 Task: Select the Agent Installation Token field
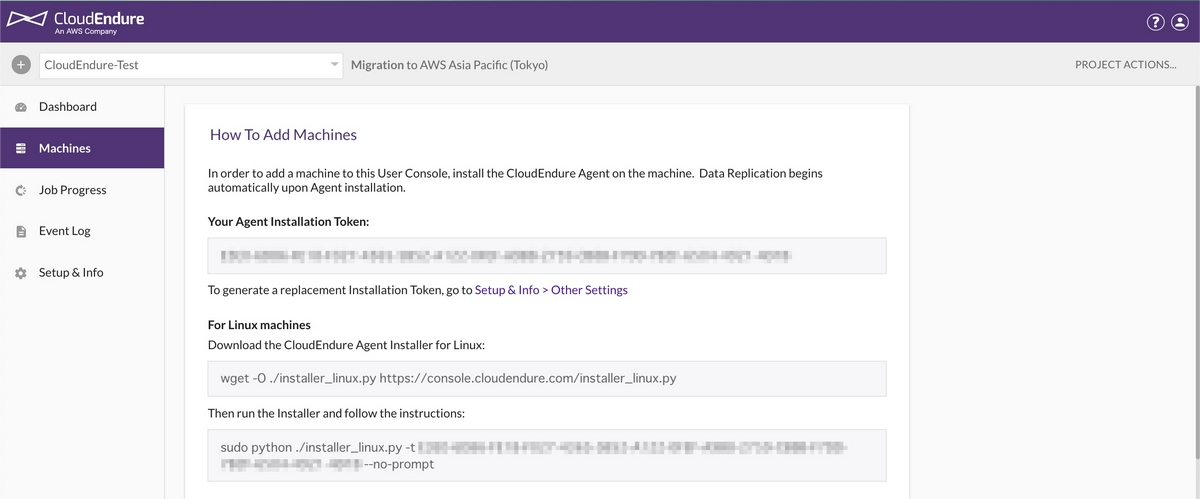click(x=547, y=256)
